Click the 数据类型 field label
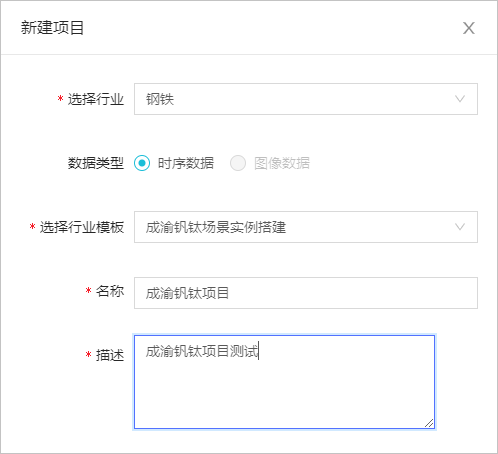Viewport: 498px width, 454px height. pos(96,163)
